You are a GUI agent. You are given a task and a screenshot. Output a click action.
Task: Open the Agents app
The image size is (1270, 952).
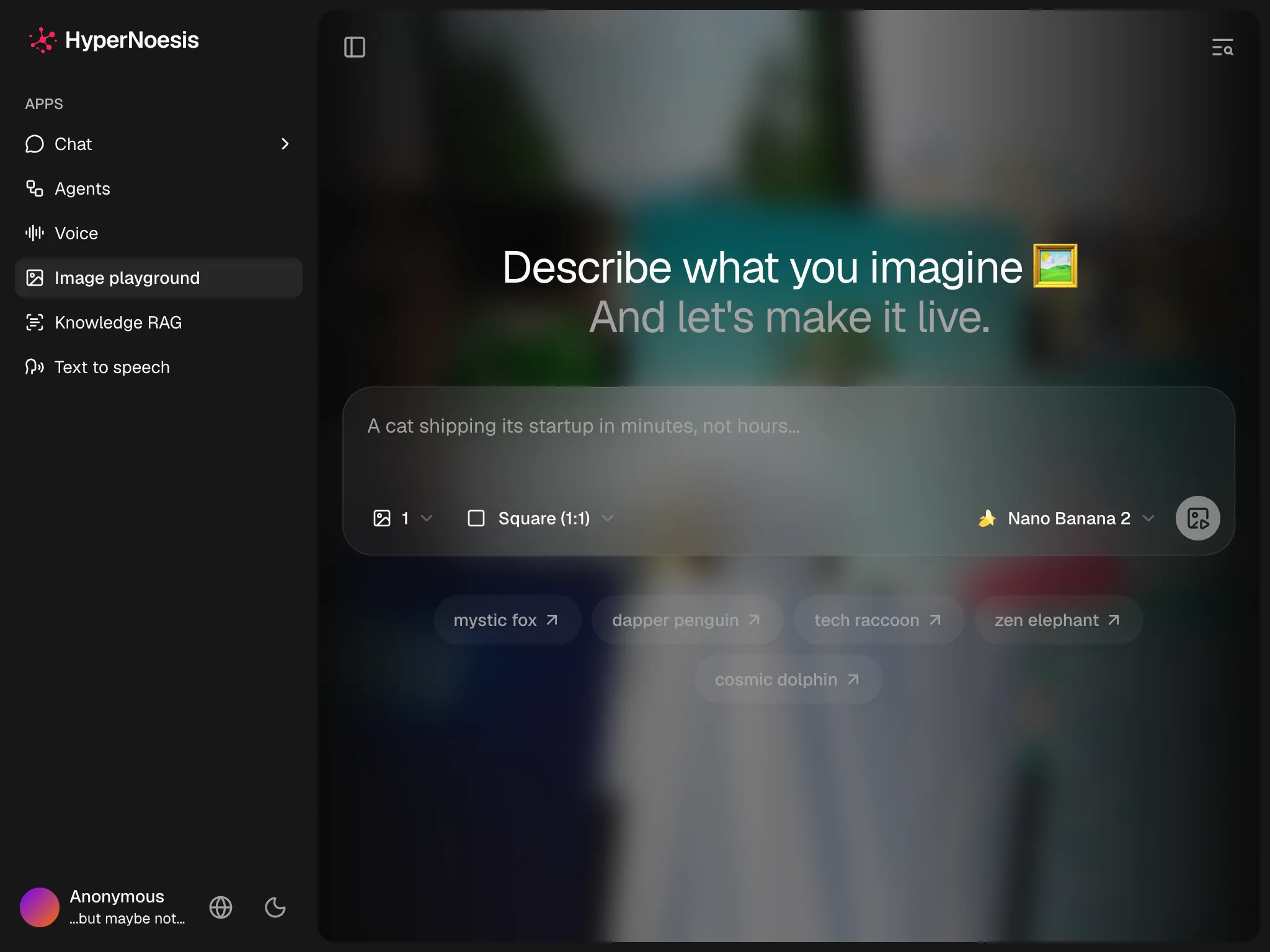tap(159, 188)
